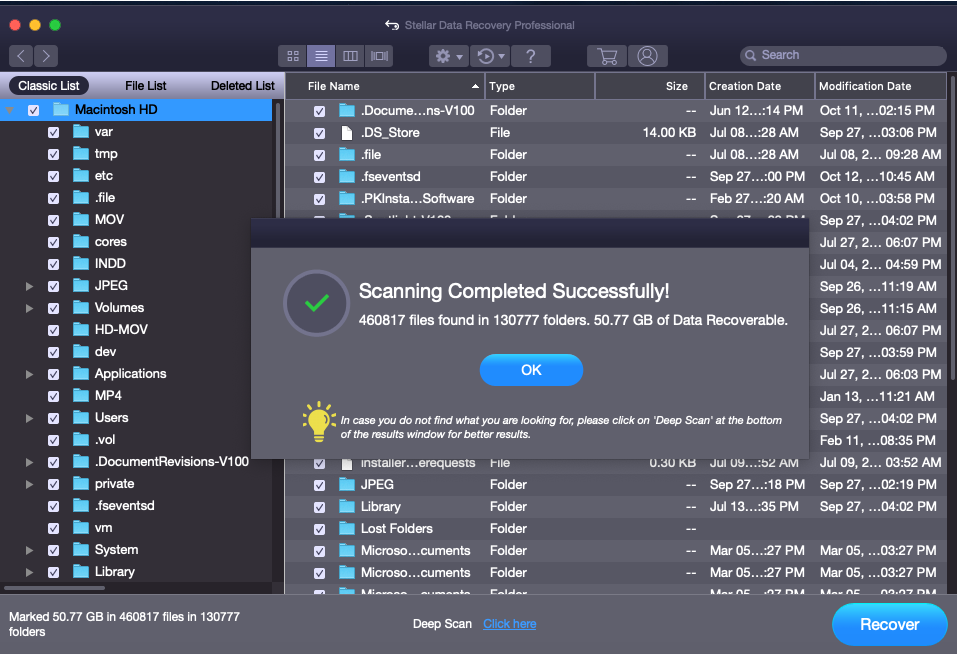Click in the Search field
Viewport: 959px width, 654px height.
(x=843, y=55)
